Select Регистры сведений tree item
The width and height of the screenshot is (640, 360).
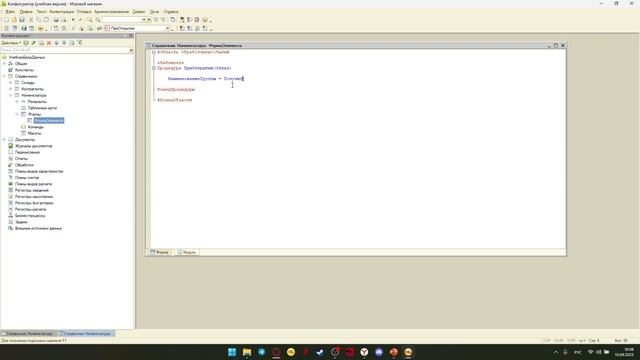point(32,190)
